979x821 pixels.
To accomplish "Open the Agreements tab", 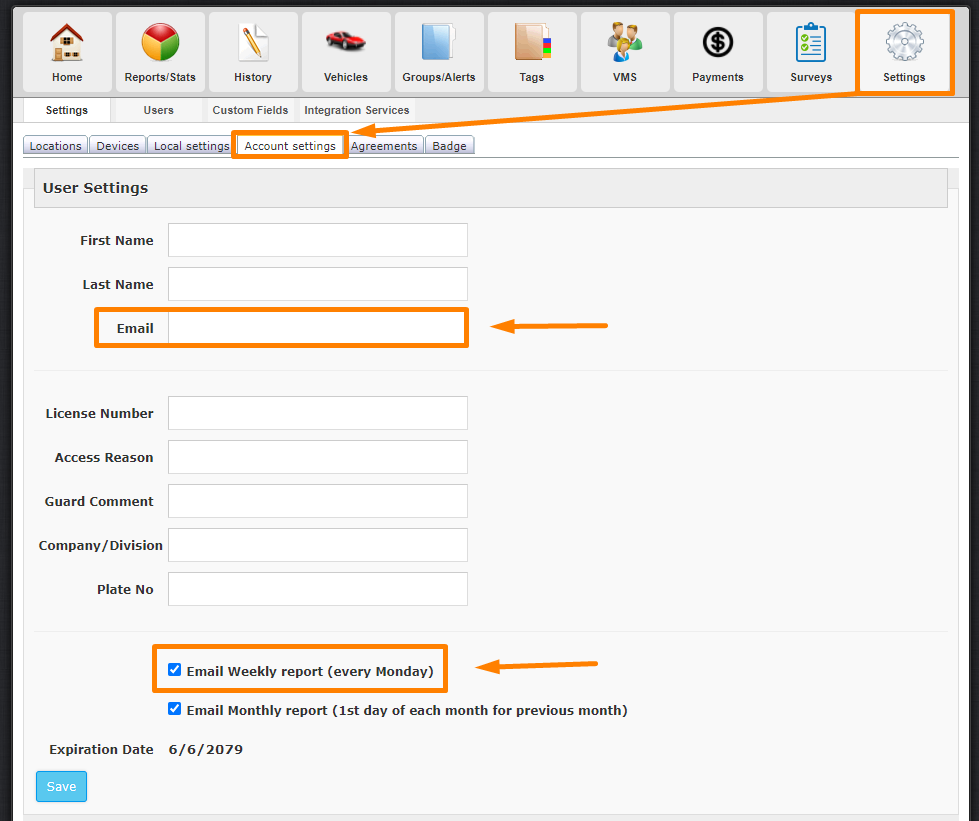I will point(383,145).
